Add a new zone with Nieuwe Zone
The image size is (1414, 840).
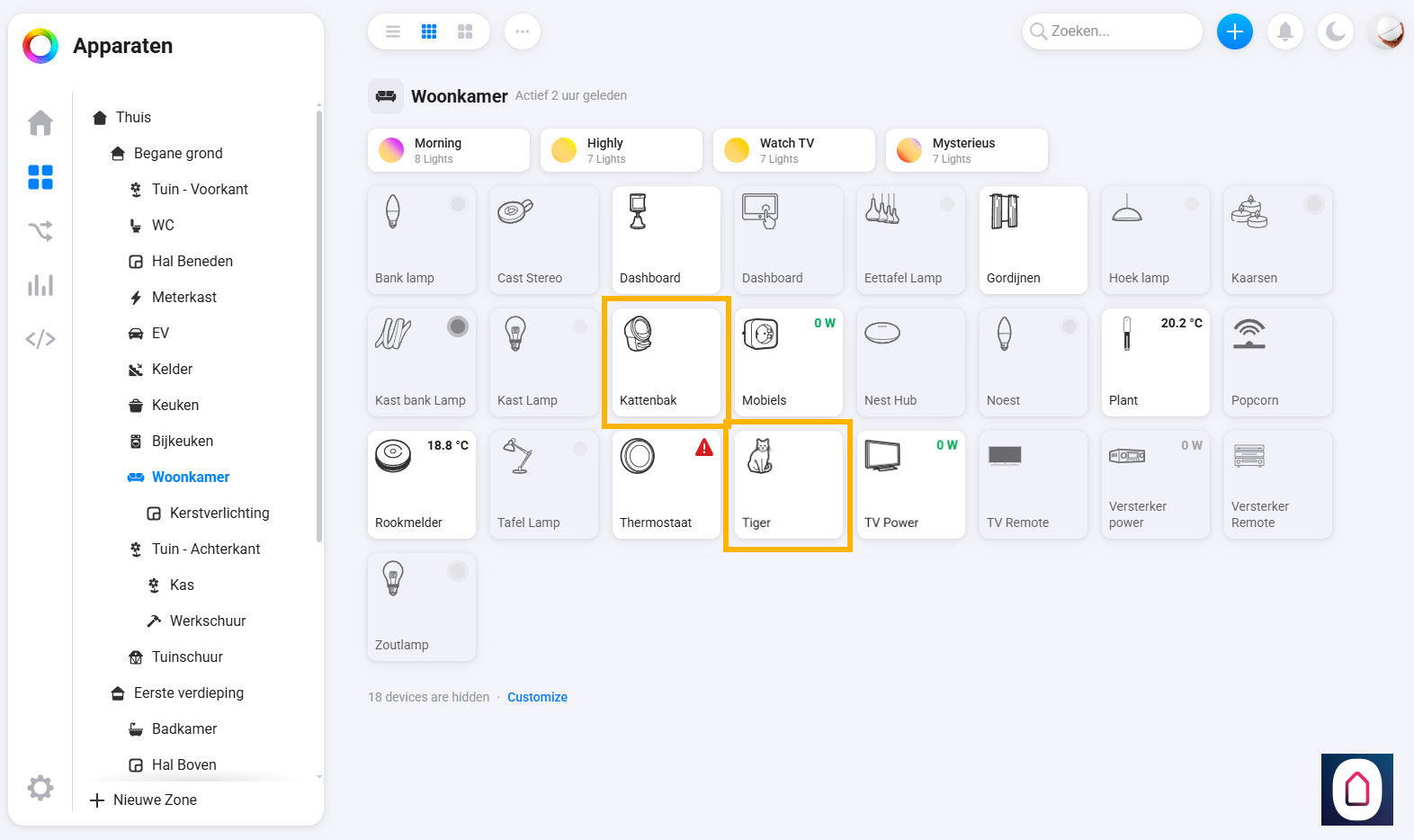click(144, 800)
